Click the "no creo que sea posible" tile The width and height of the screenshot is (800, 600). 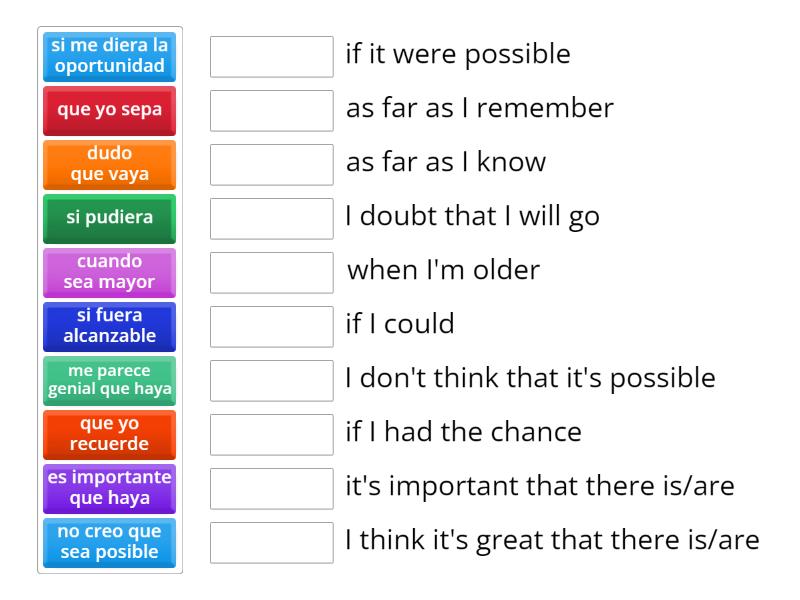point(109,542)
